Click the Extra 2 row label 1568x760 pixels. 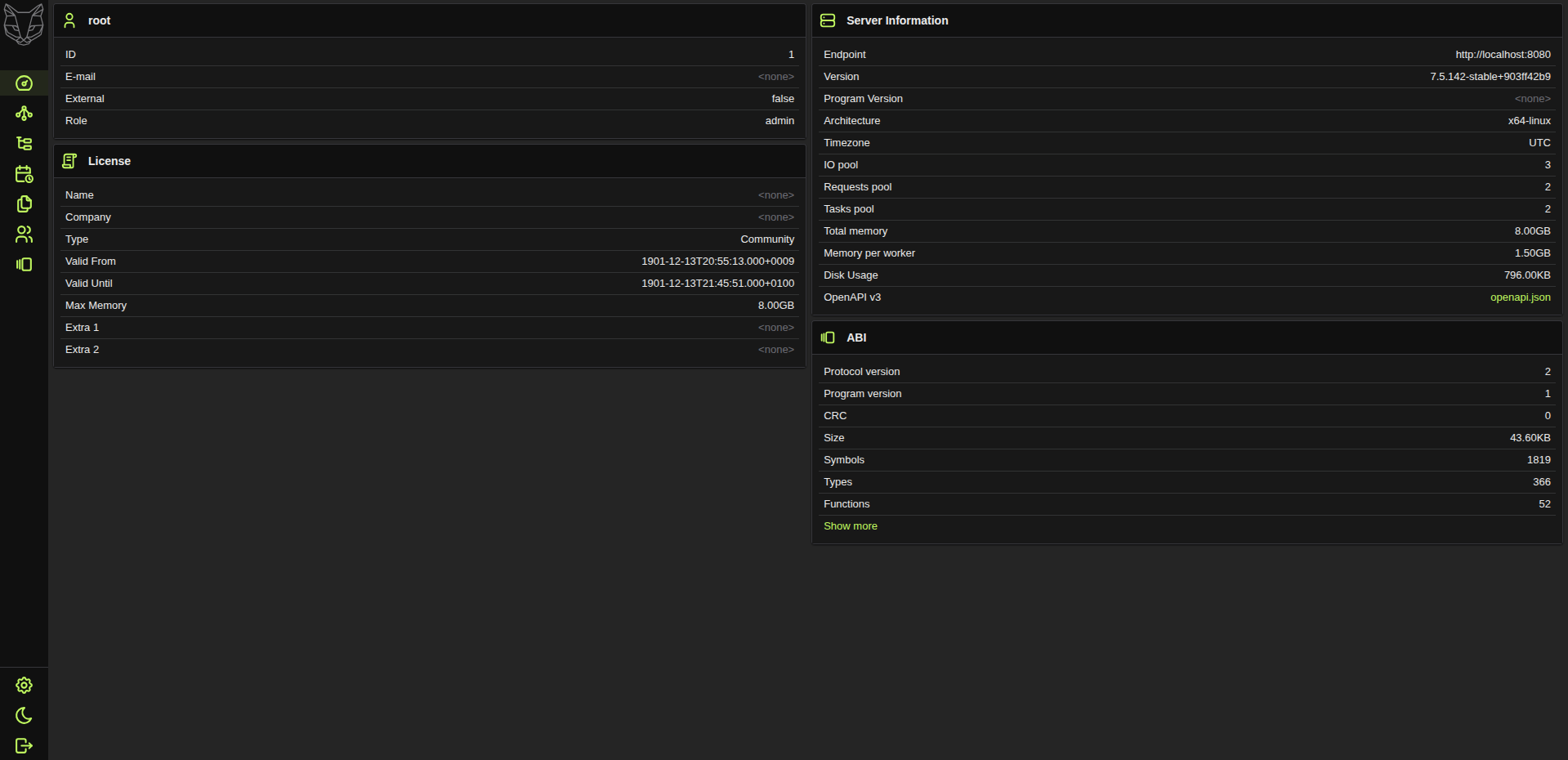click(x=82, y=350)
